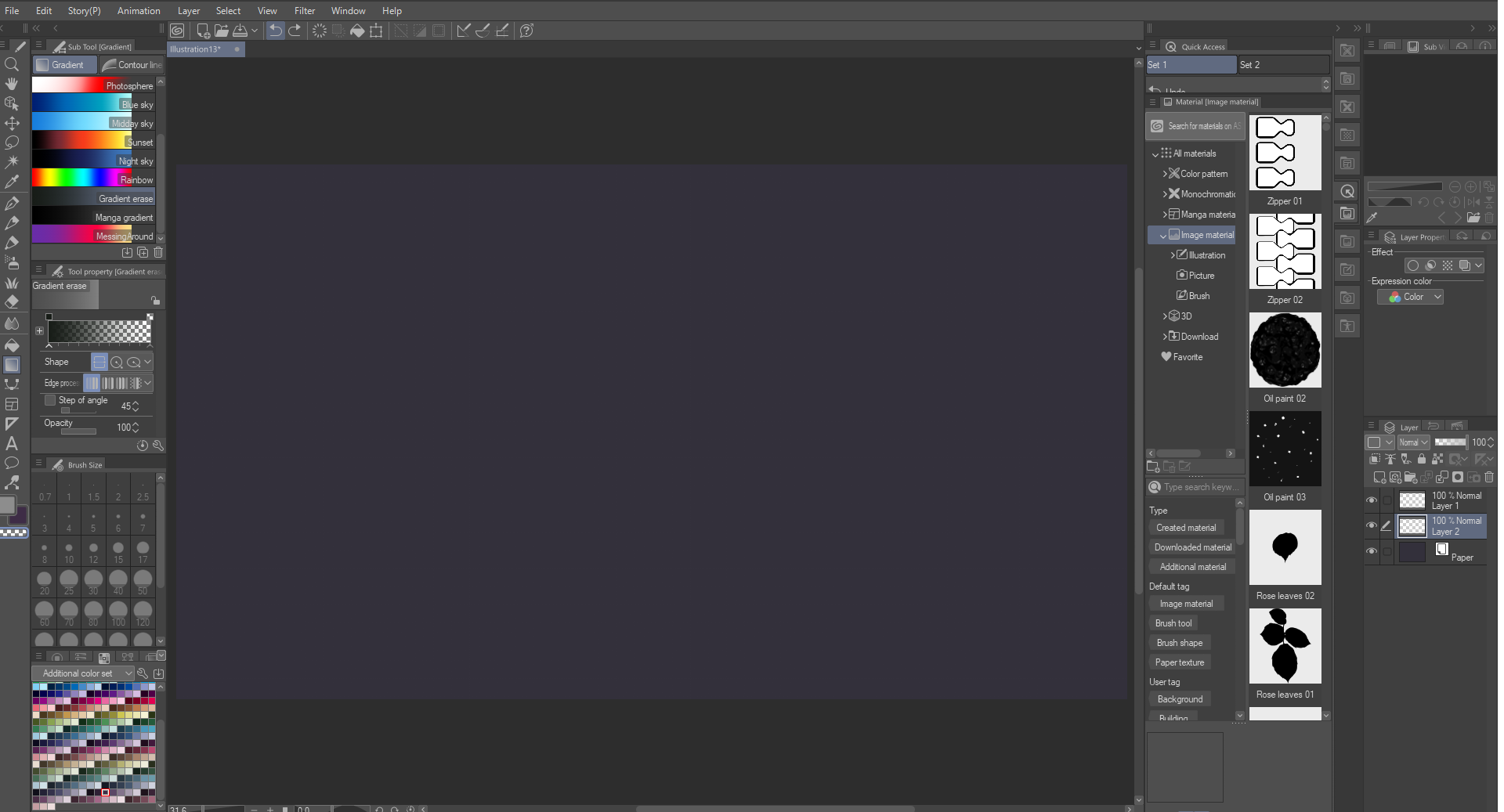Open the Filter menu
The image size is (1504, 812).
click(x=305, y=10)
